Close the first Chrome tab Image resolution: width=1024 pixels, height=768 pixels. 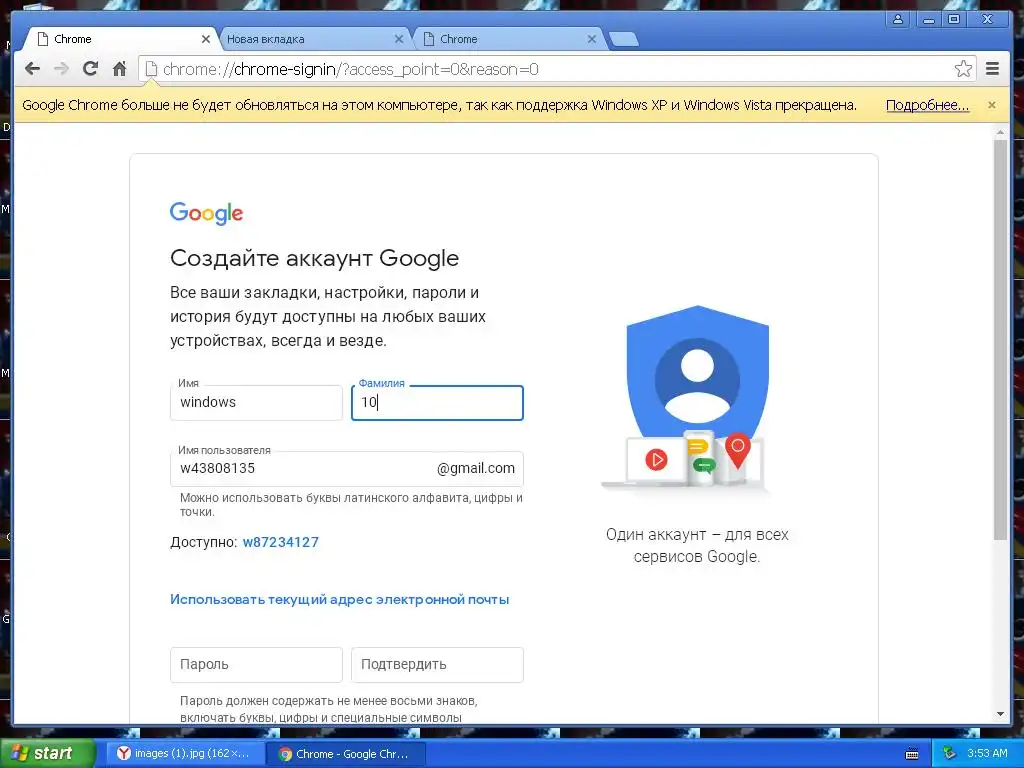click(206, 39)
